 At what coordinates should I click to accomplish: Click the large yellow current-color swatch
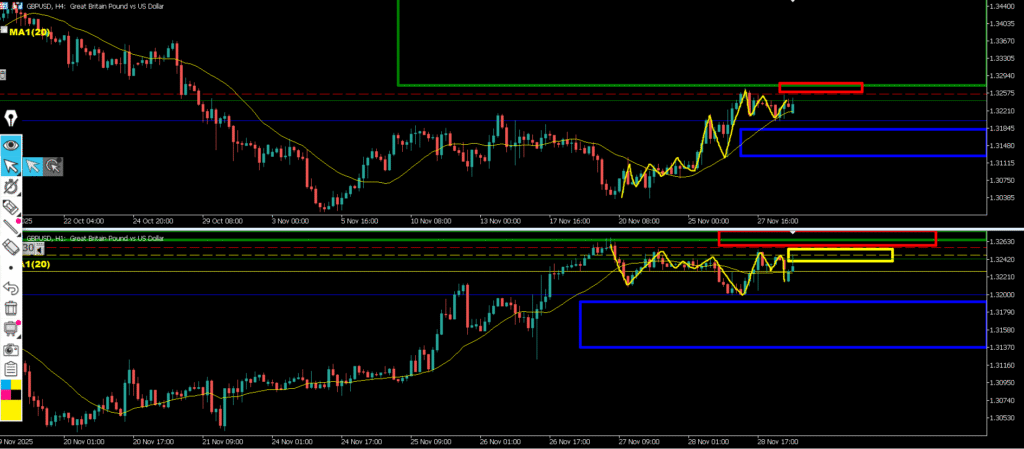[x=11, y=410]
